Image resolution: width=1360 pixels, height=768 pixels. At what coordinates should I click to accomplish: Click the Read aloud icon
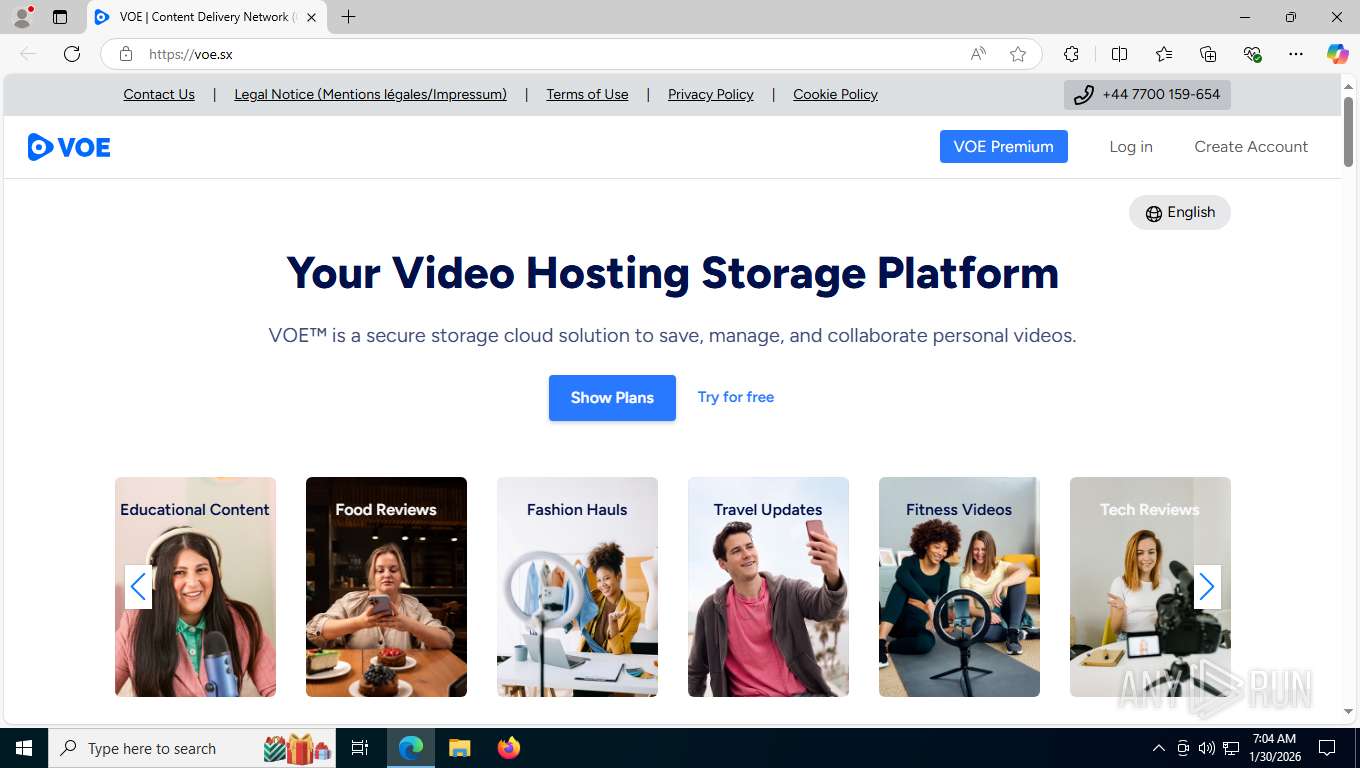(978, 54)
